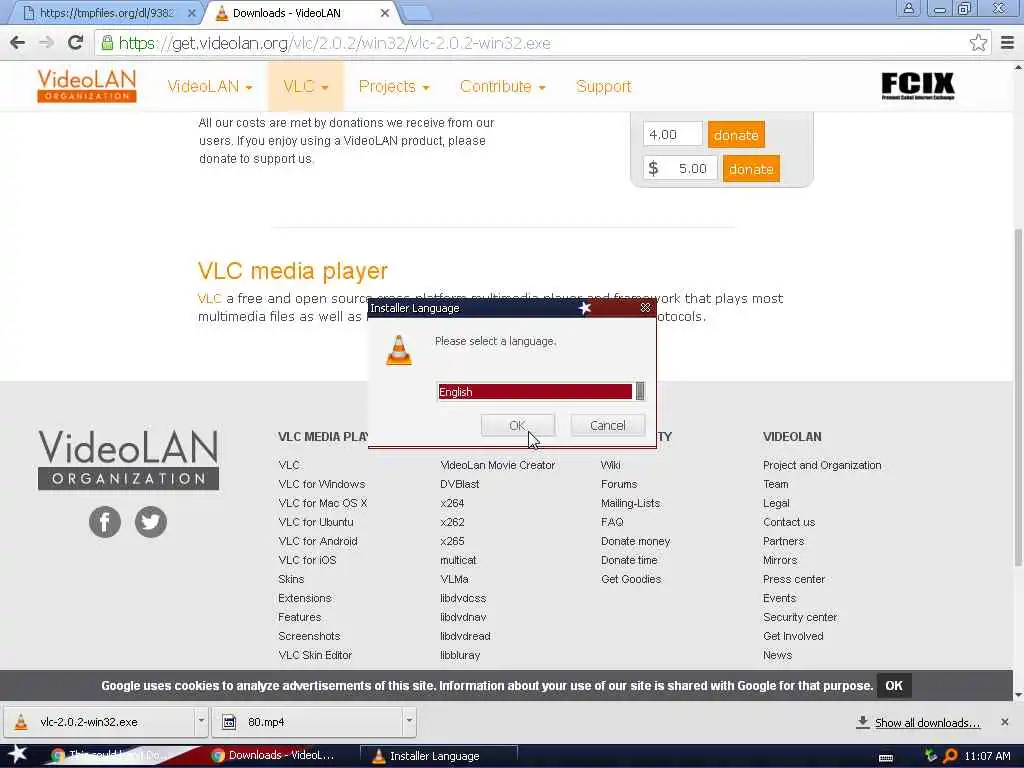Click VLC cone icon in installer dialog
Viewport: 1024px width, 768px height.
coord(399,350)
